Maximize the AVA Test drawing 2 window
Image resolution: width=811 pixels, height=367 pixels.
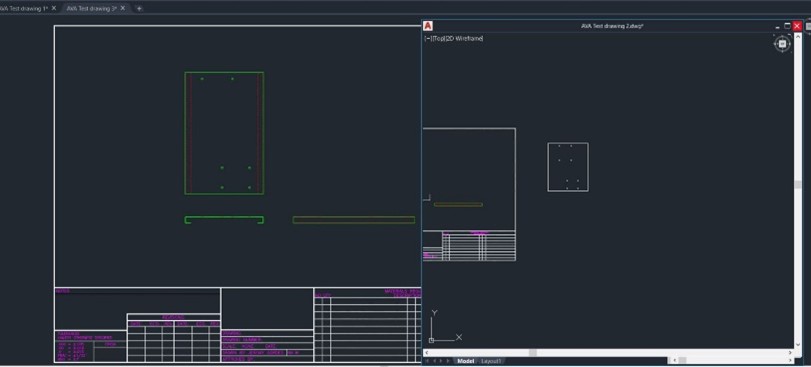pyautogui.click(x=787, y=26)
